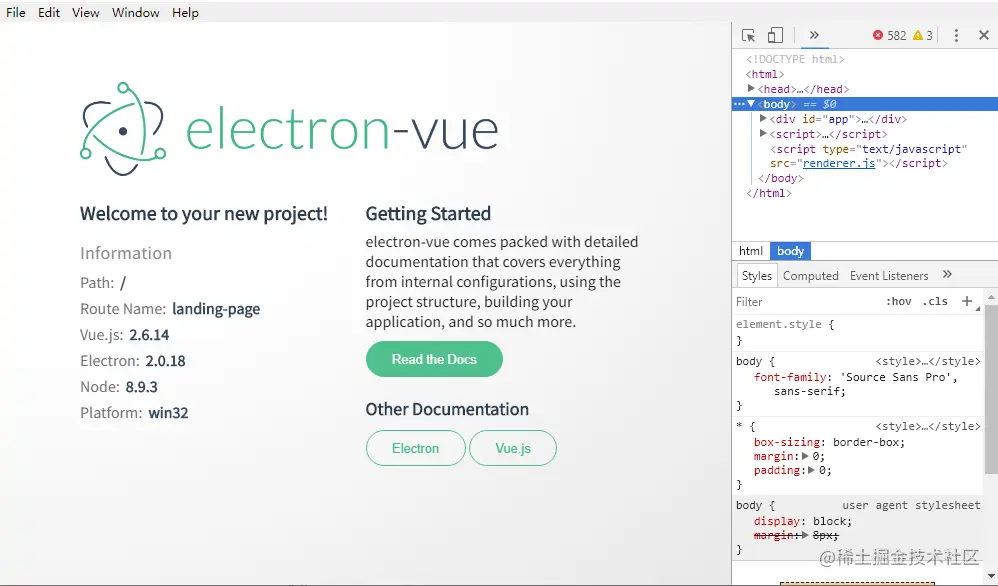Expand the div id app node
The width and height of the screenshot is (998, 586).
click(x=763, y=118)
